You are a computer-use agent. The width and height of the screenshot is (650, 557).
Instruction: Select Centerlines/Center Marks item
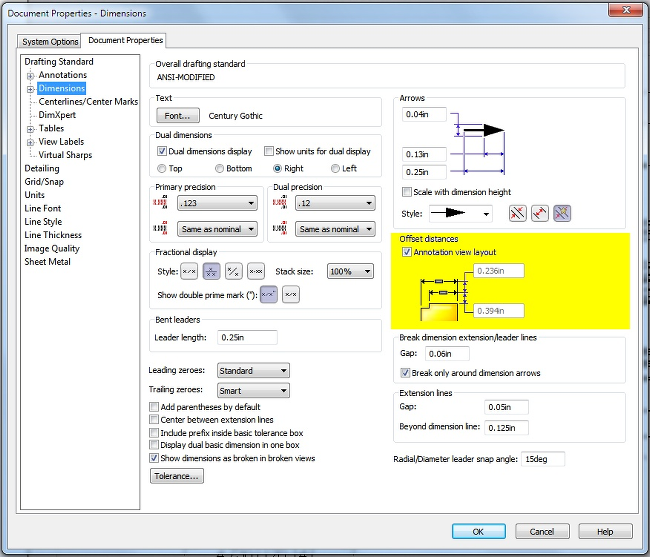point(88,102)
